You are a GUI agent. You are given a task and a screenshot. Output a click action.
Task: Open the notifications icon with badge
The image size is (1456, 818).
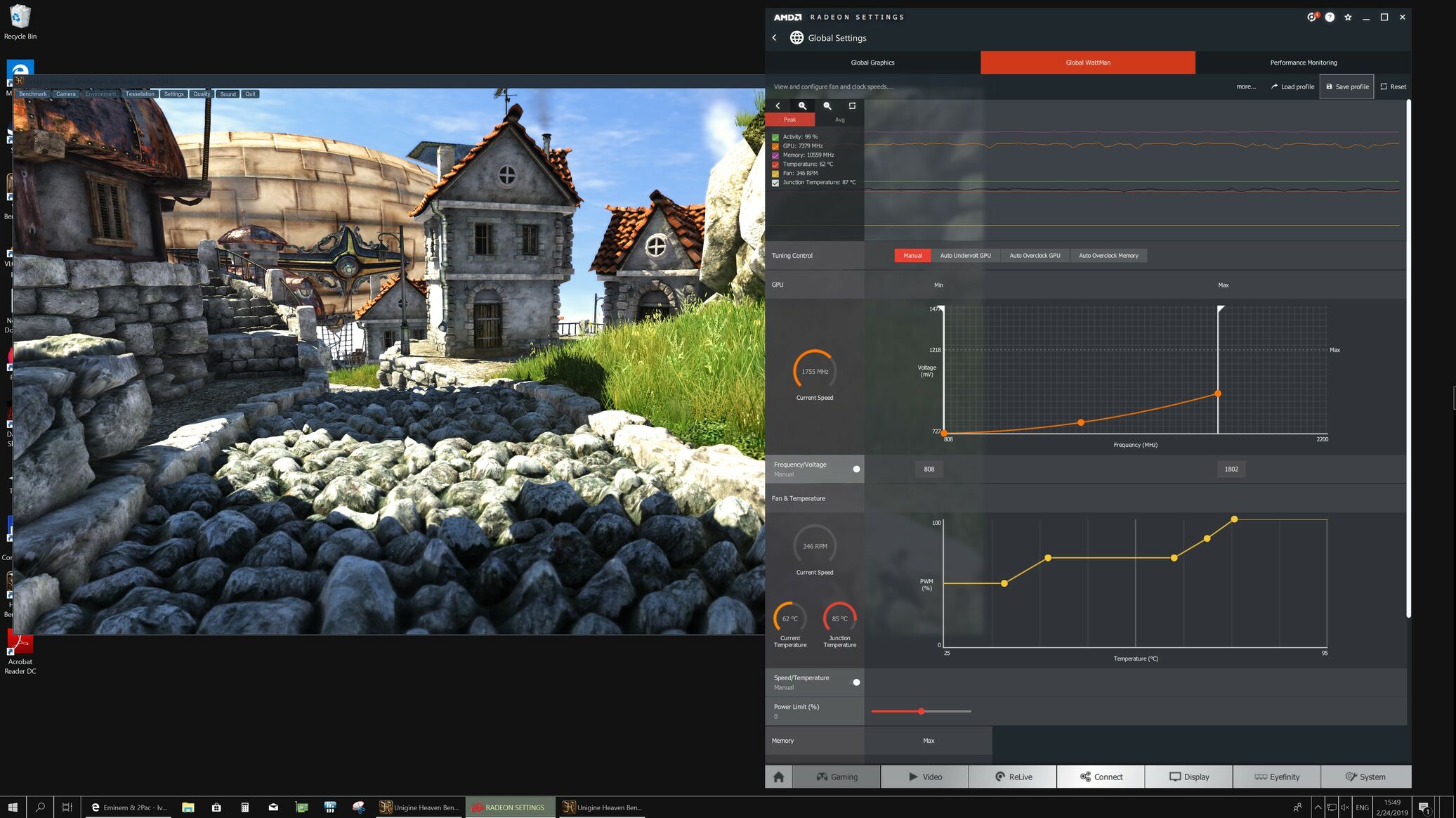pos(1311,17)
